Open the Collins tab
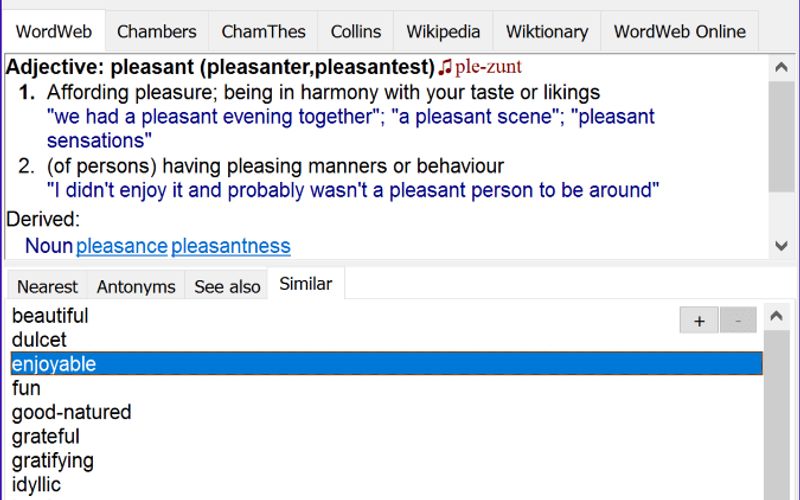 pyautogui.click(x=356, y=31)
